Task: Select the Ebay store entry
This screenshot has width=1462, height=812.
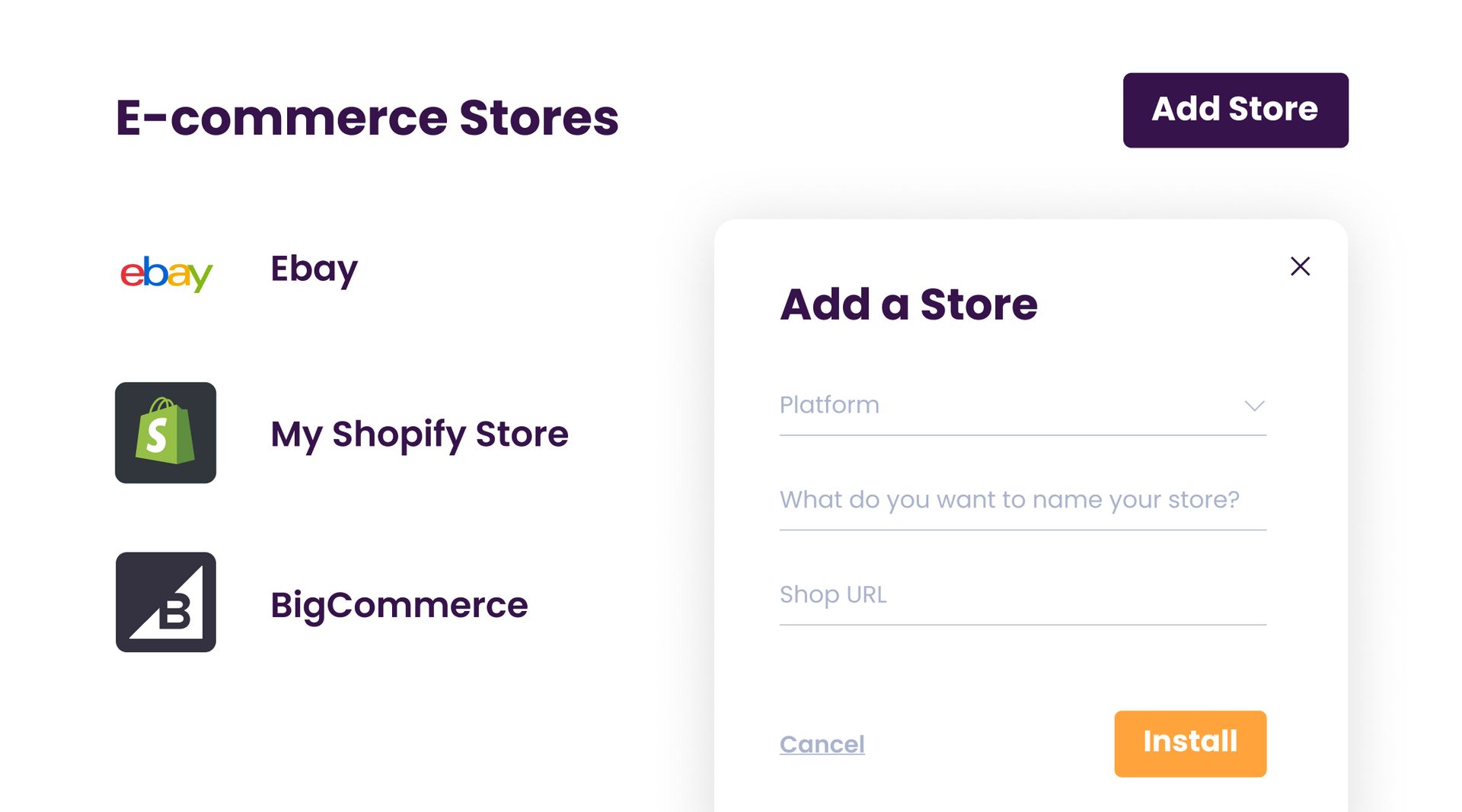Action: coord(314,269)
